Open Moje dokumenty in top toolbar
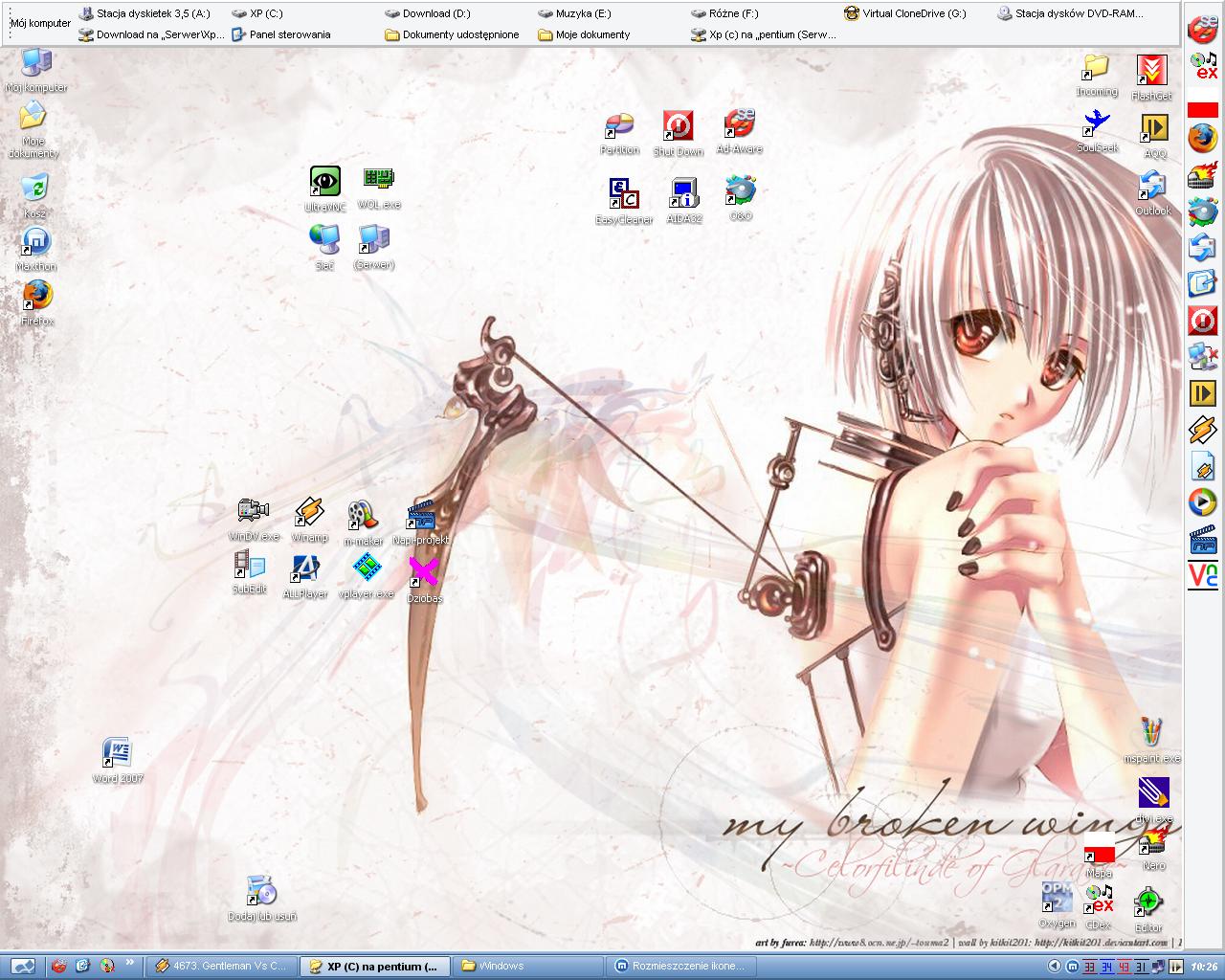This screenshot has height=980, width=1225. point(584,34)
